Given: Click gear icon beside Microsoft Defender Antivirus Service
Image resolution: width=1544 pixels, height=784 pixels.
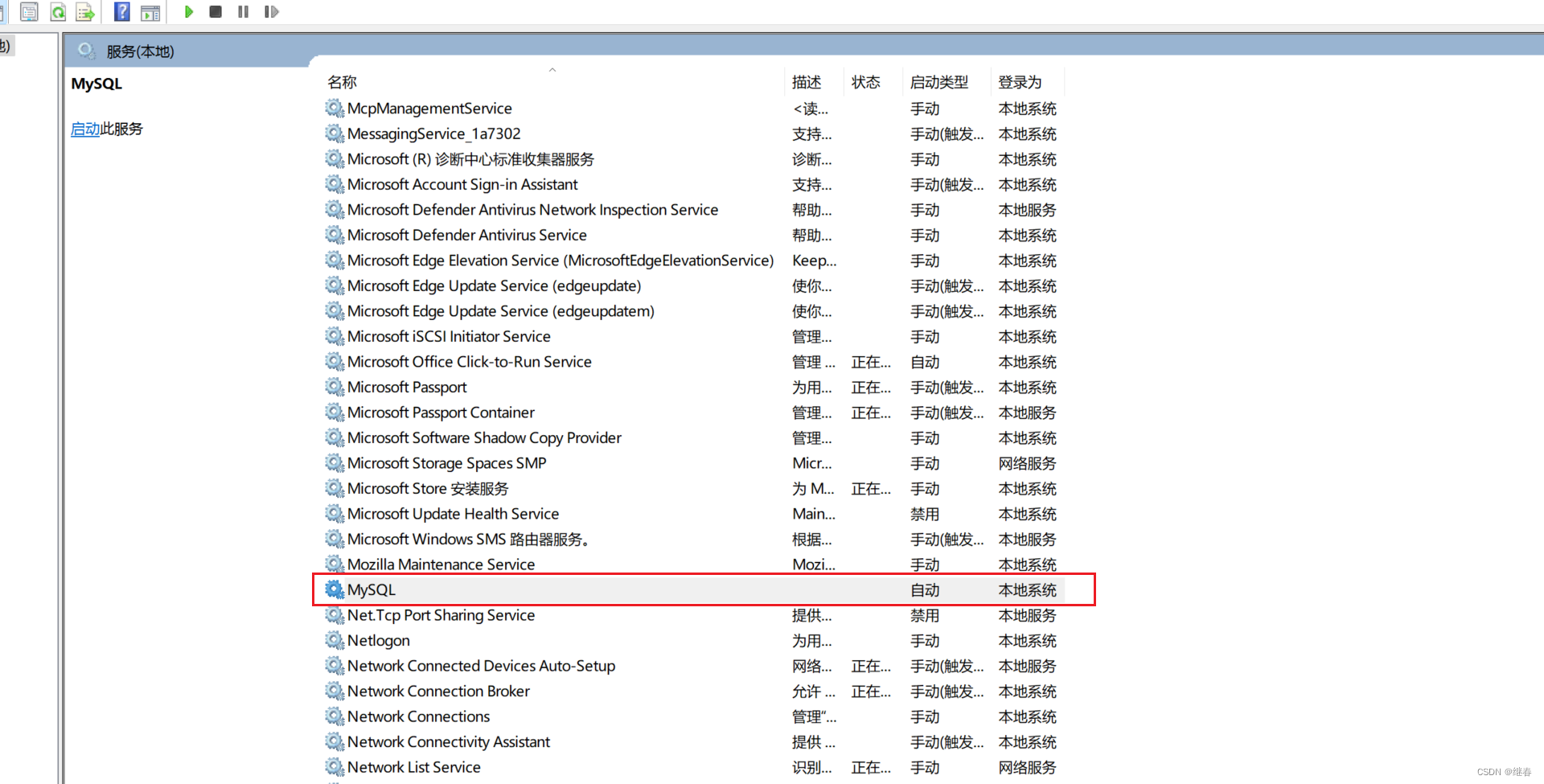Looking at the screenshot, I should pos(335,235).
